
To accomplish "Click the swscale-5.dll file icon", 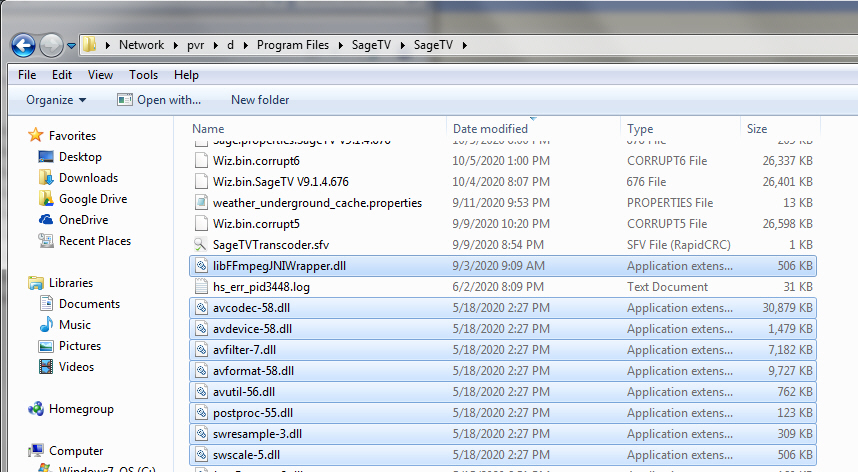I will click(201, 455).
